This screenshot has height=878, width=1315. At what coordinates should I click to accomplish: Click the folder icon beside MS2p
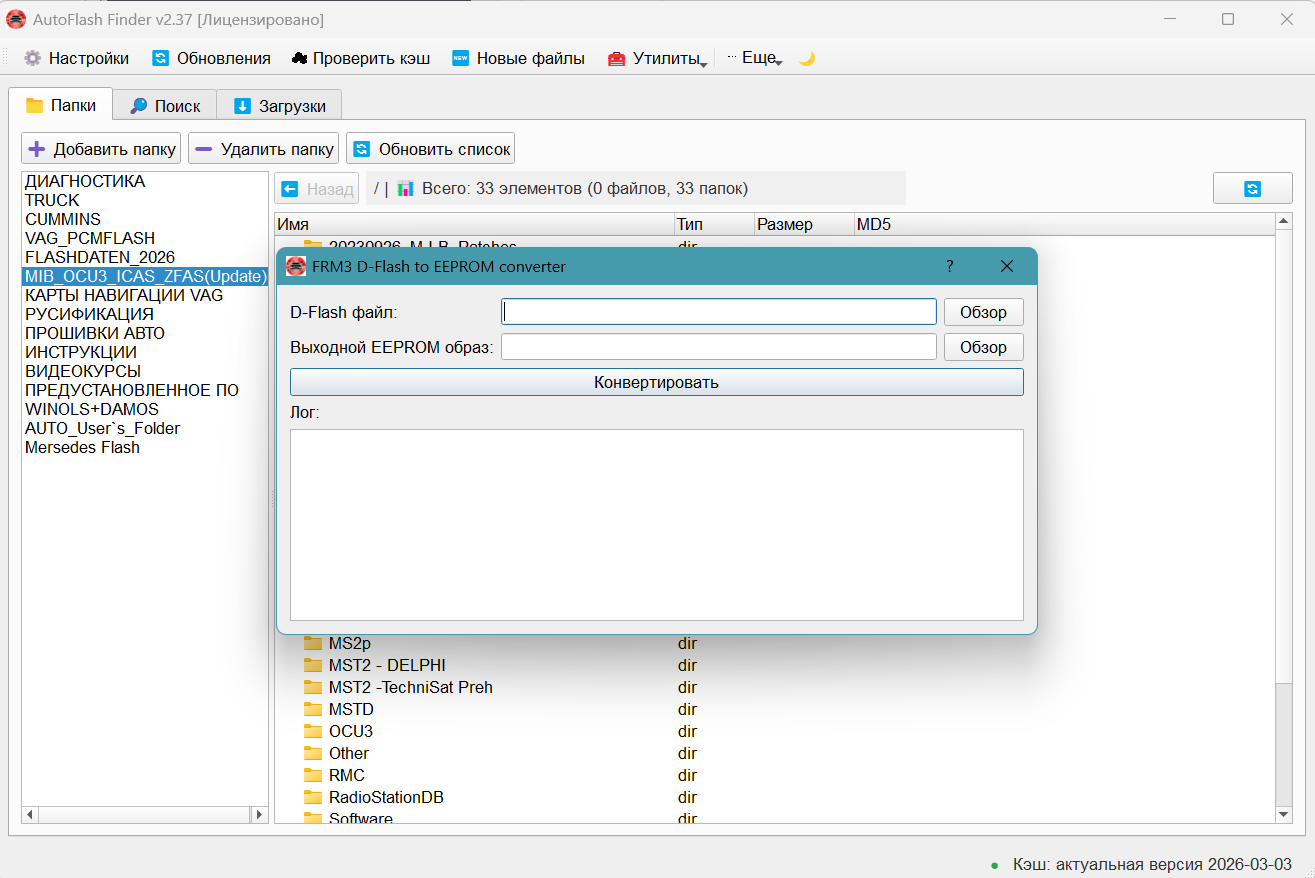click(x=313, y=643)
